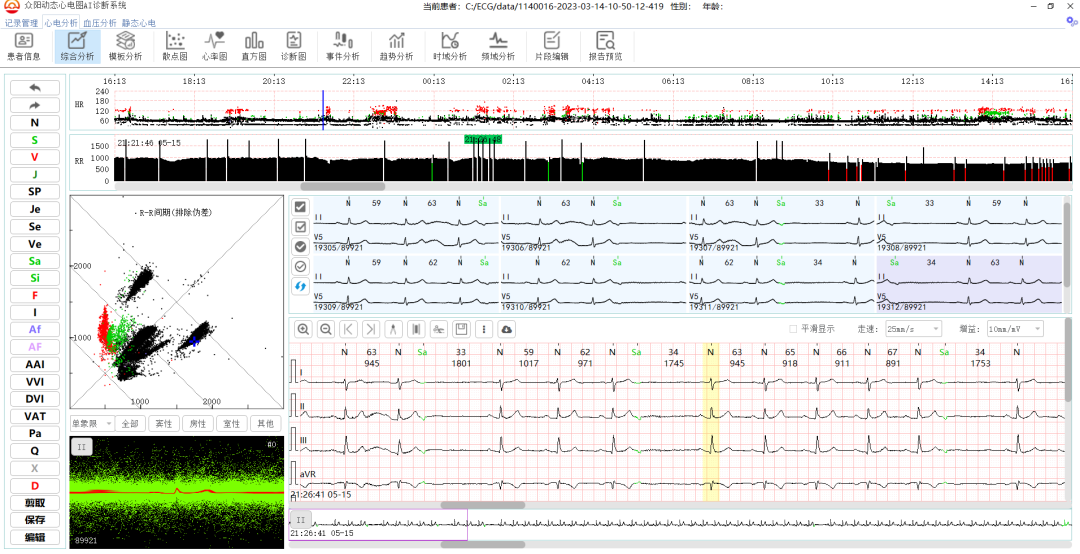The width and height of the screenshot is (1080, 554).
Task: Open the 心率图 heart rate chart
Action: coord(215,46)
